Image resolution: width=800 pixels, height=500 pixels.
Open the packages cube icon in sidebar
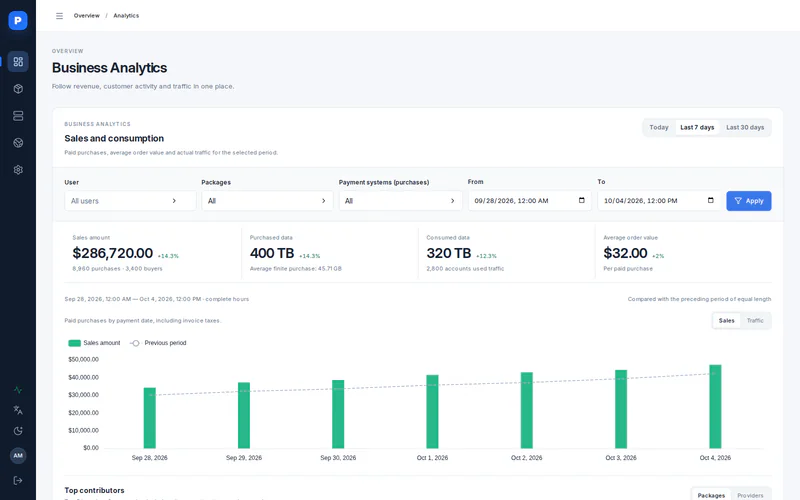(x=18, y=89)
